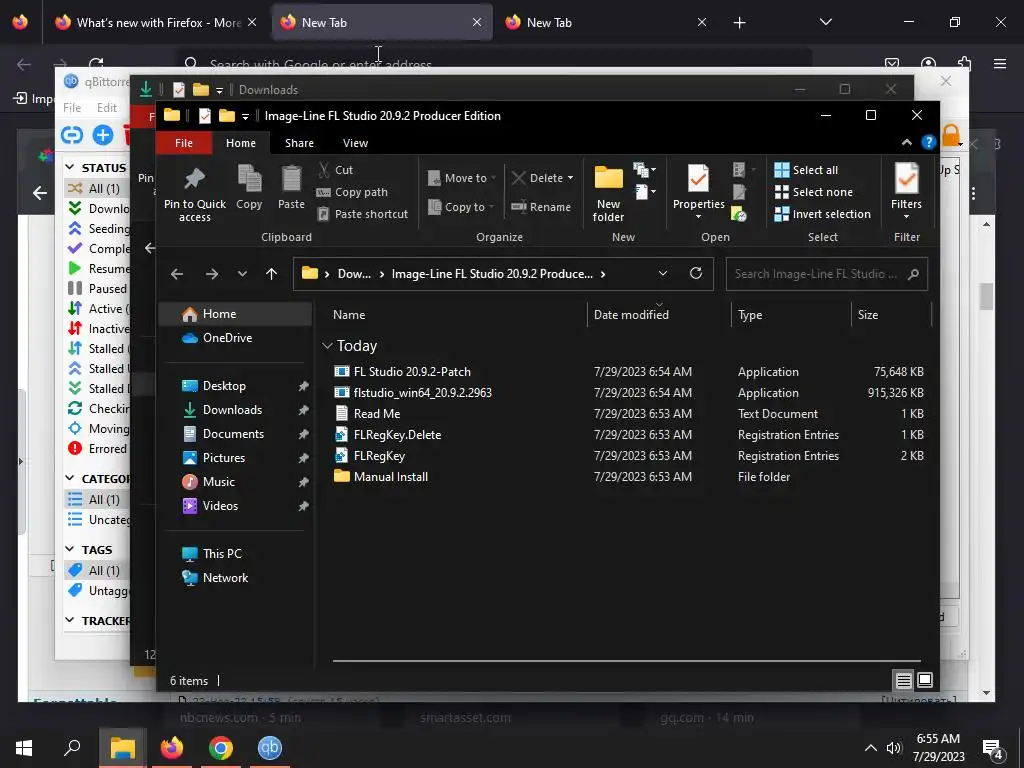This screenshot has width=1024, height=768.
Task: Click the Paste ribbon icon
Action: pyautogui.click(x=291, y=188)
